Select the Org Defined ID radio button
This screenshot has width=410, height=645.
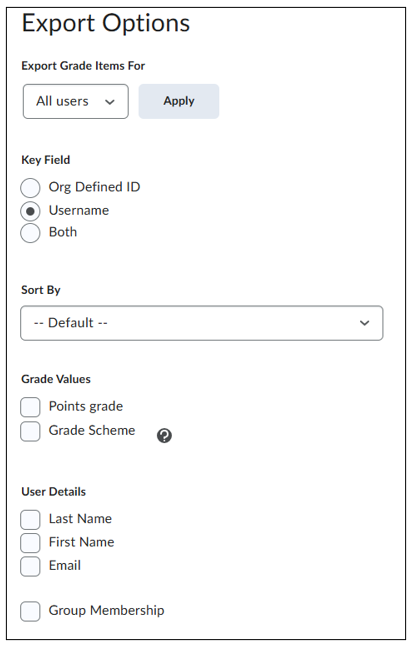pyautogui.click(x=30, y=188)
